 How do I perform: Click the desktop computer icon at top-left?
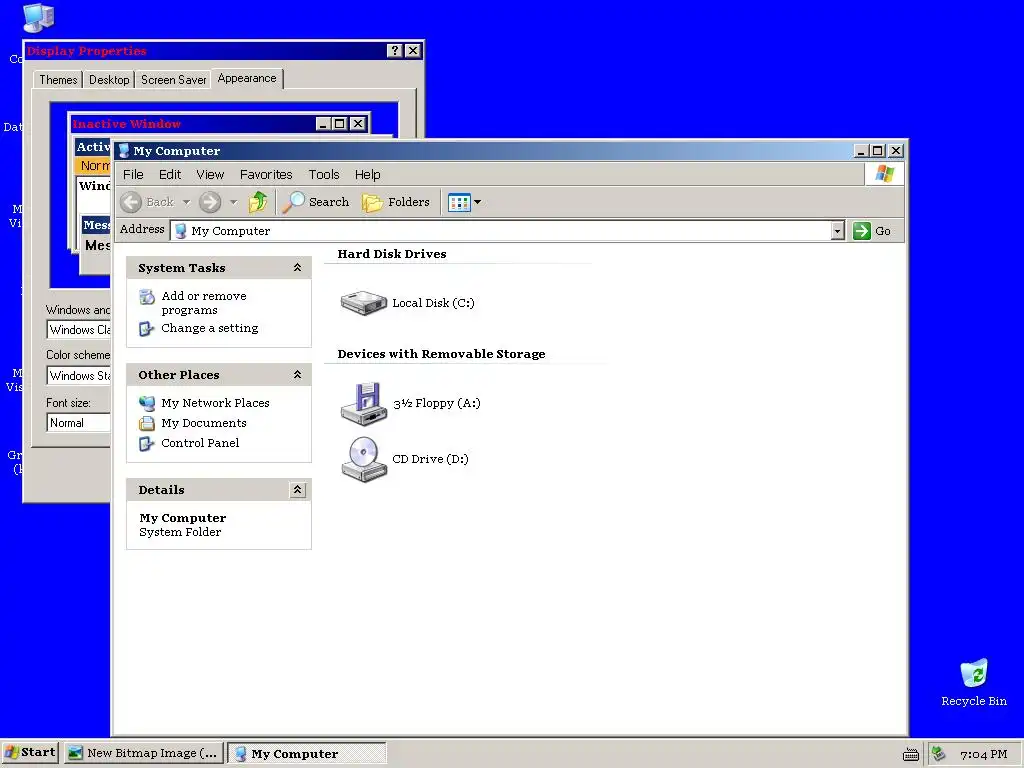(38, 18)
